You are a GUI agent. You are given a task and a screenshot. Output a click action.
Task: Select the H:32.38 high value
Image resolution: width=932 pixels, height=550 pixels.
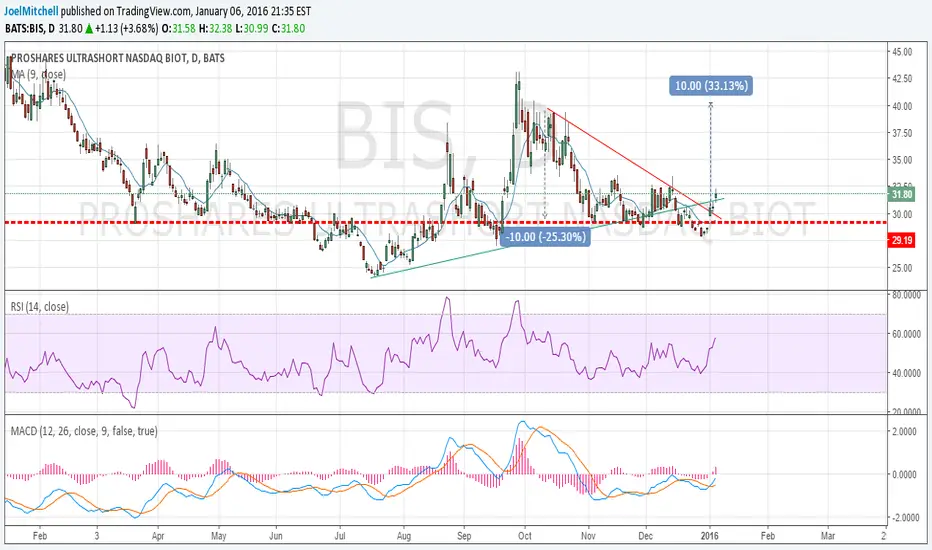click(215, 28)
